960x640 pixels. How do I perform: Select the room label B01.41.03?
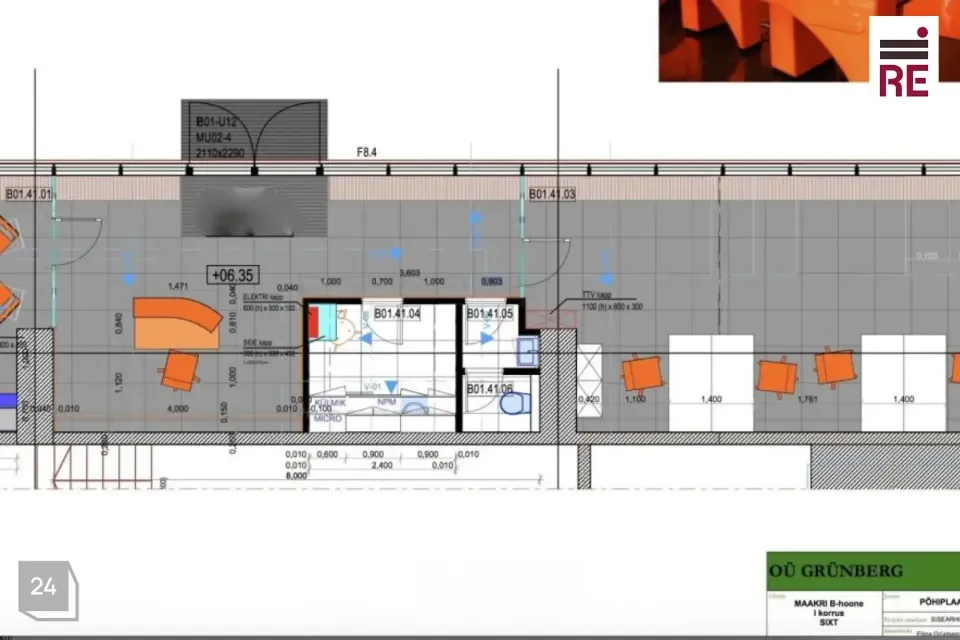tap(552, 194)
